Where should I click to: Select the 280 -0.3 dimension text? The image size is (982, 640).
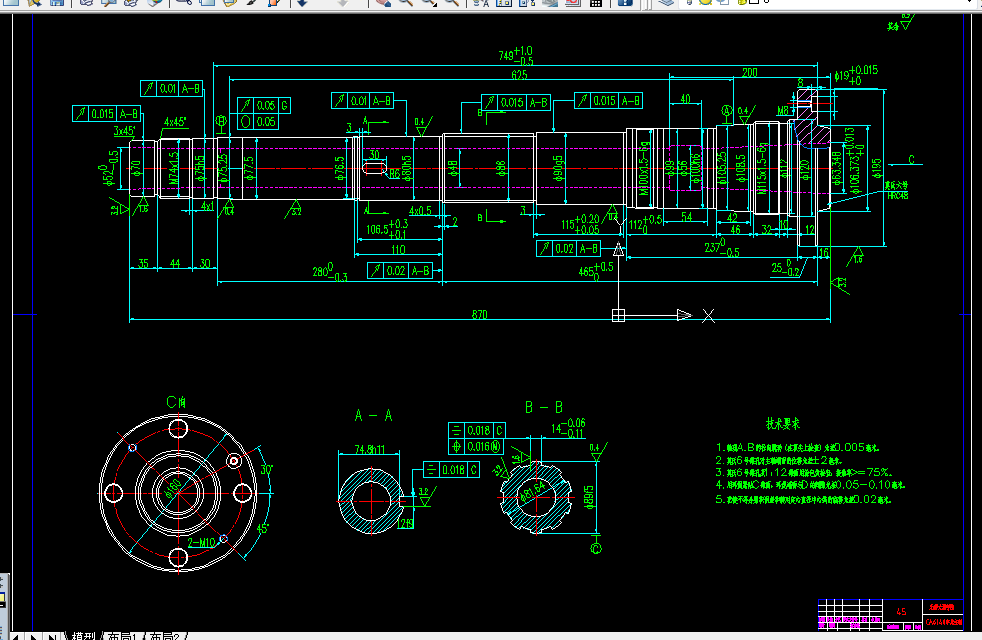tap(330, 272)
